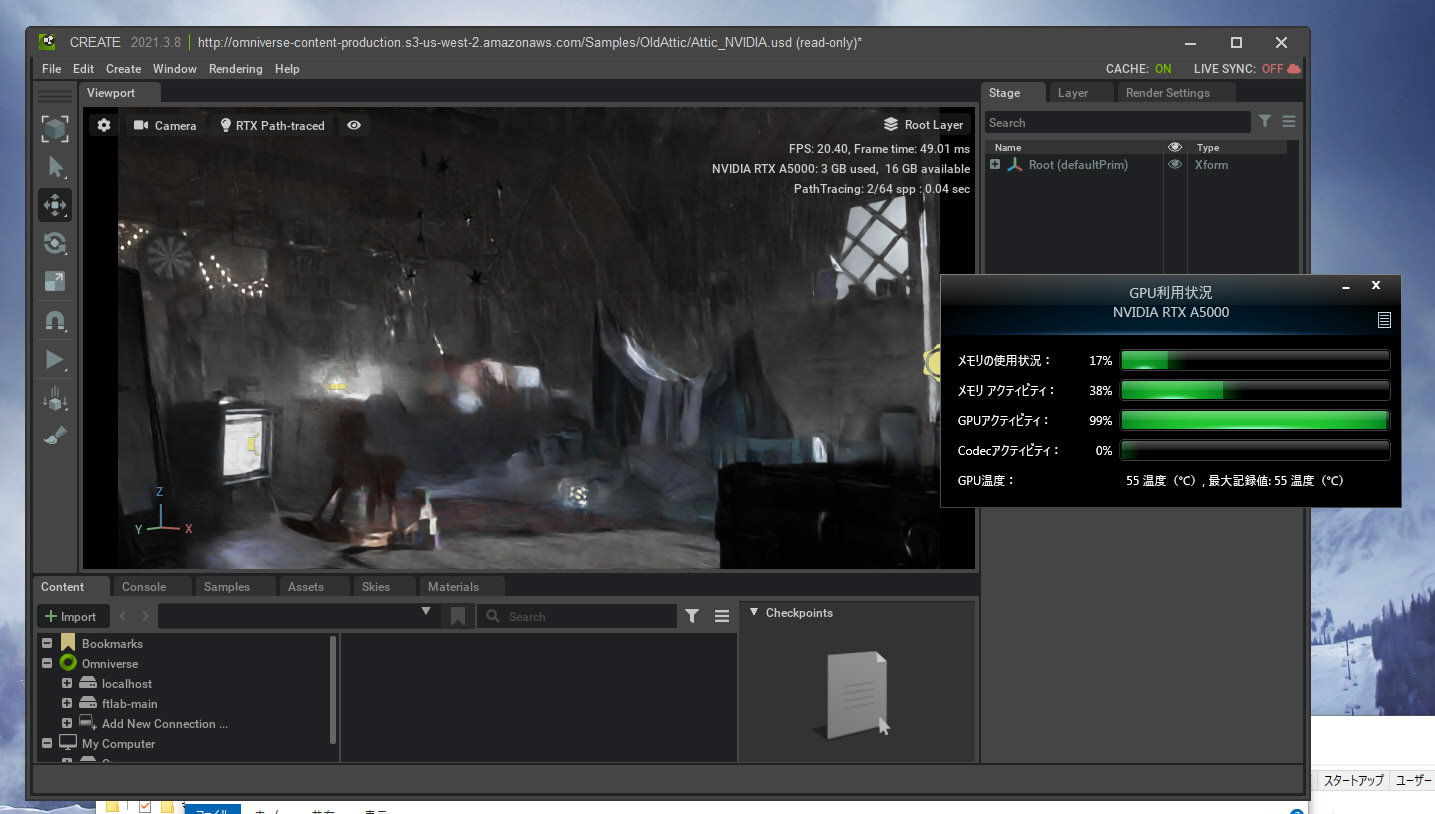Open the Content path dropdown arrow
This screenshot has width=1435, height=814.
426,611
